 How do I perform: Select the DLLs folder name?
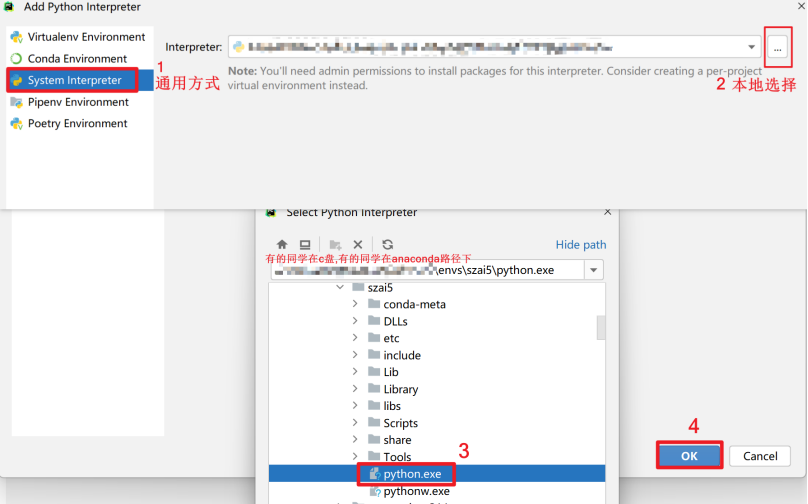(x=395, y=322)
